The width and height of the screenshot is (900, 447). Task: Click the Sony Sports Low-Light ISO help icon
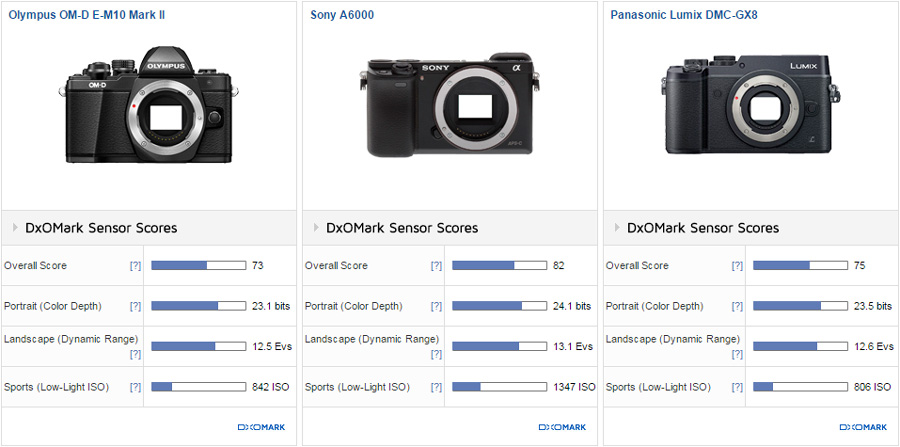(x=436, y=387)
